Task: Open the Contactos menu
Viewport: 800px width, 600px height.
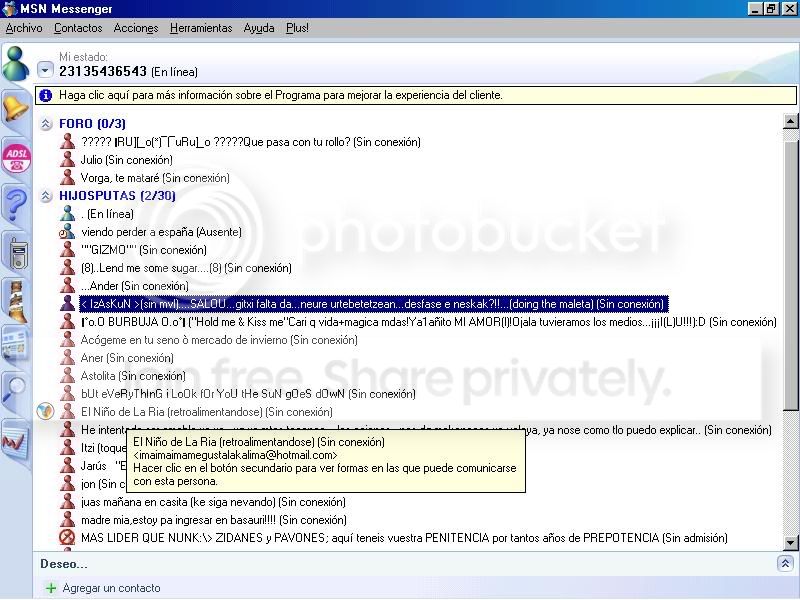Action: pyautogui.click(x=78, y=28)
